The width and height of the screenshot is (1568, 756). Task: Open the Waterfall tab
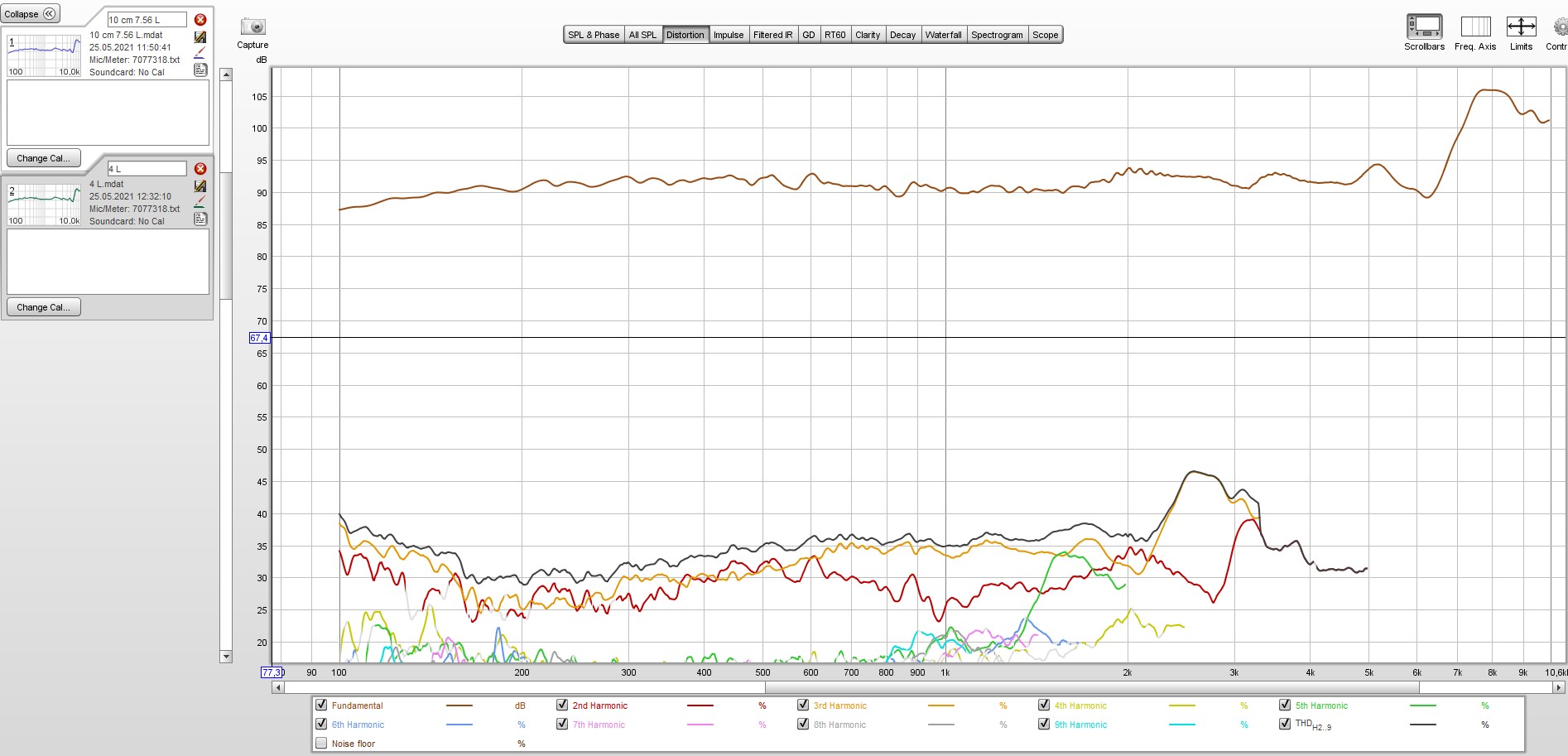944,35
